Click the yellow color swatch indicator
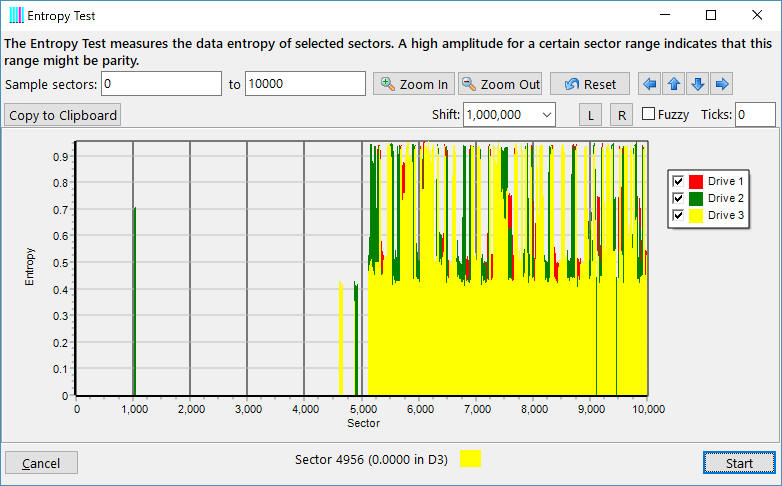Screen dimensions: 782x486 470,459
